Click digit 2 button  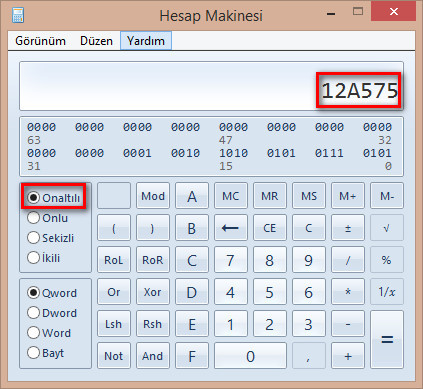pos(270,324)
